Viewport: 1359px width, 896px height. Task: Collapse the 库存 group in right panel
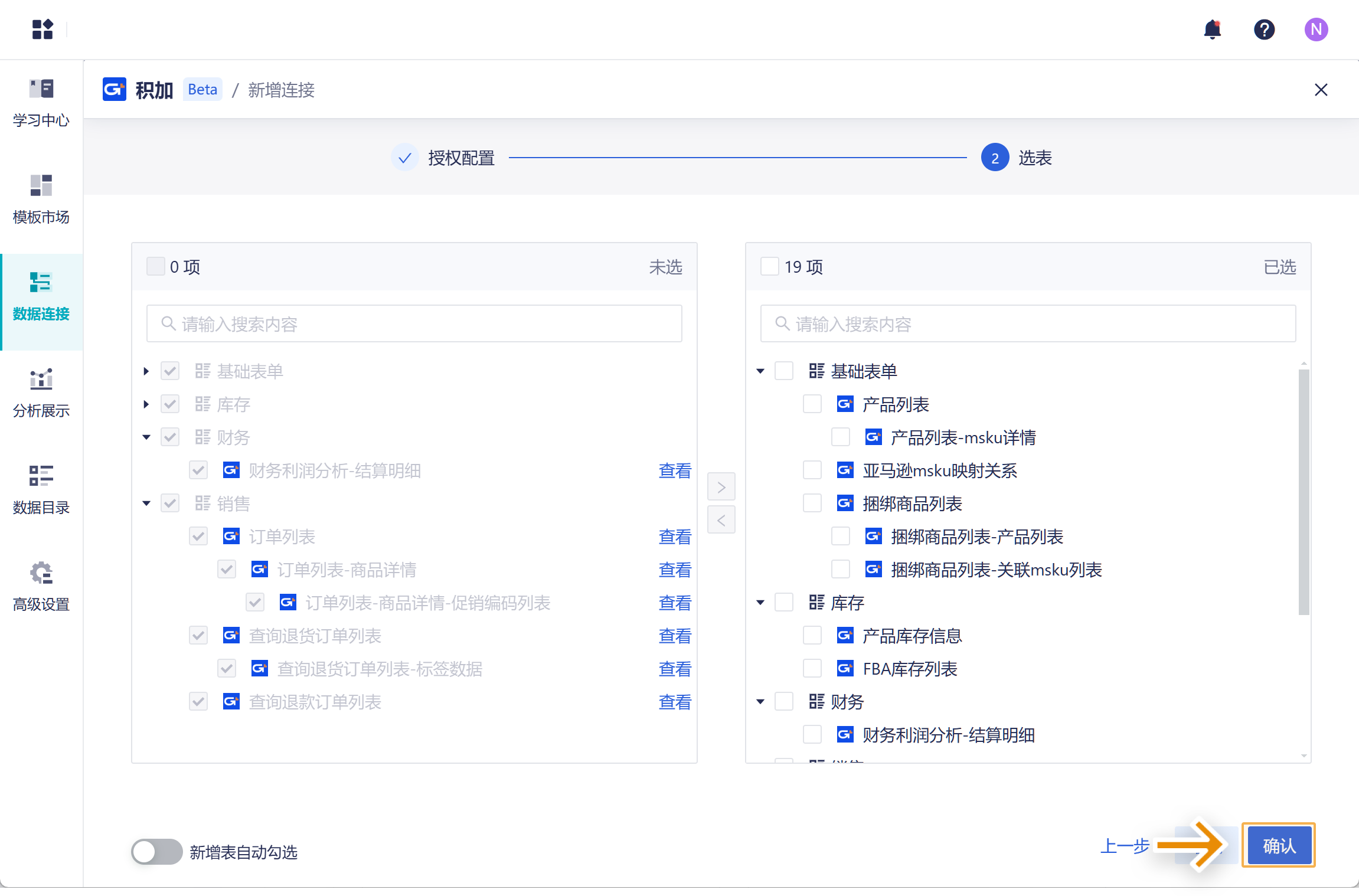(760, 603)
